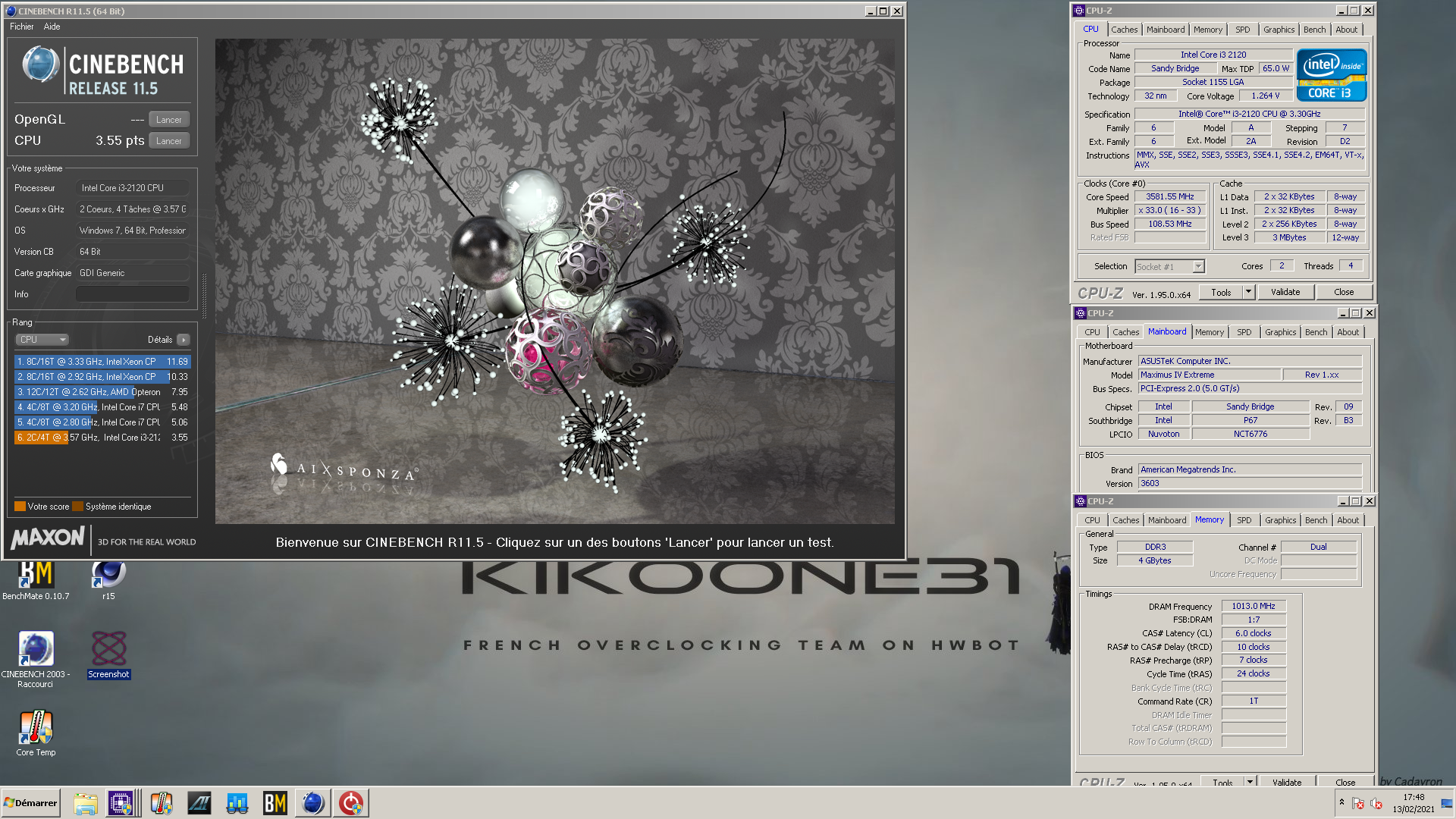Click the top CPU-Z title bar icon
Screen dimensions: 1456x819
point(1079,11)
